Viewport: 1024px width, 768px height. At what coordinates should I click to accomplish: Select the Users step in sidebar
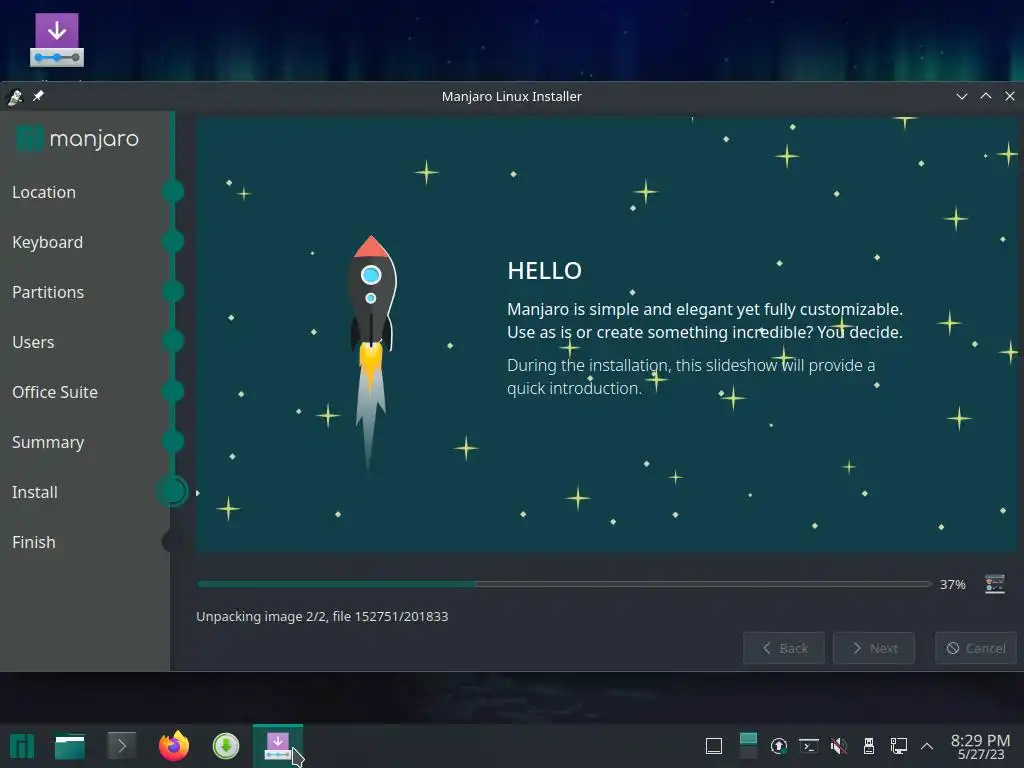[33, 342]
